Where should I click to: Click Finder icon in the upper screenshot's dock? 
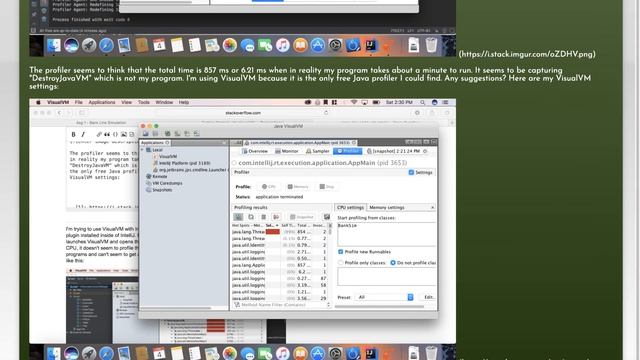(x=54, y=45)
